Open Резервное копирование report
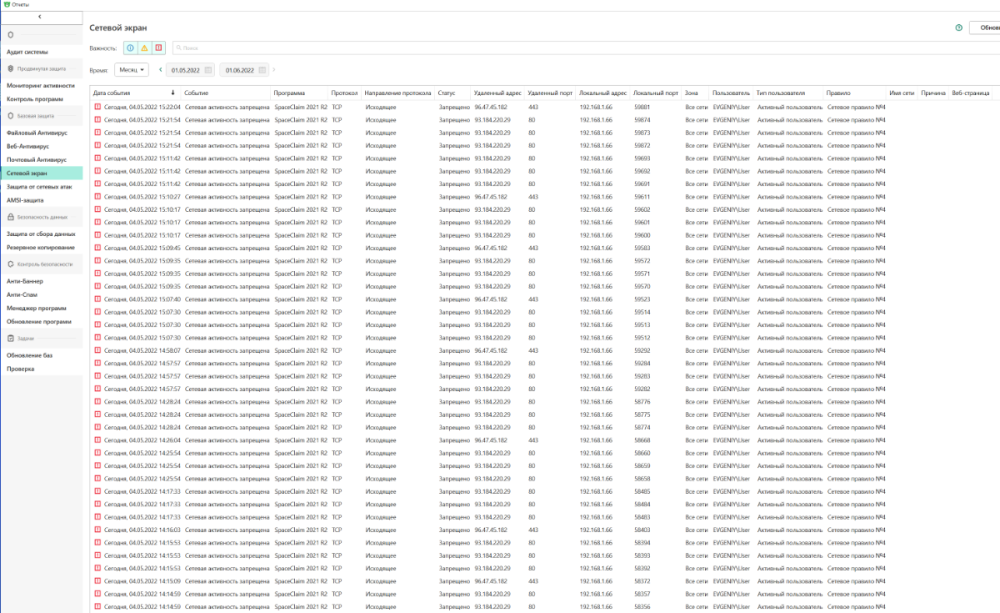Viewport: 1000px width, 613px height. point(41,247)
